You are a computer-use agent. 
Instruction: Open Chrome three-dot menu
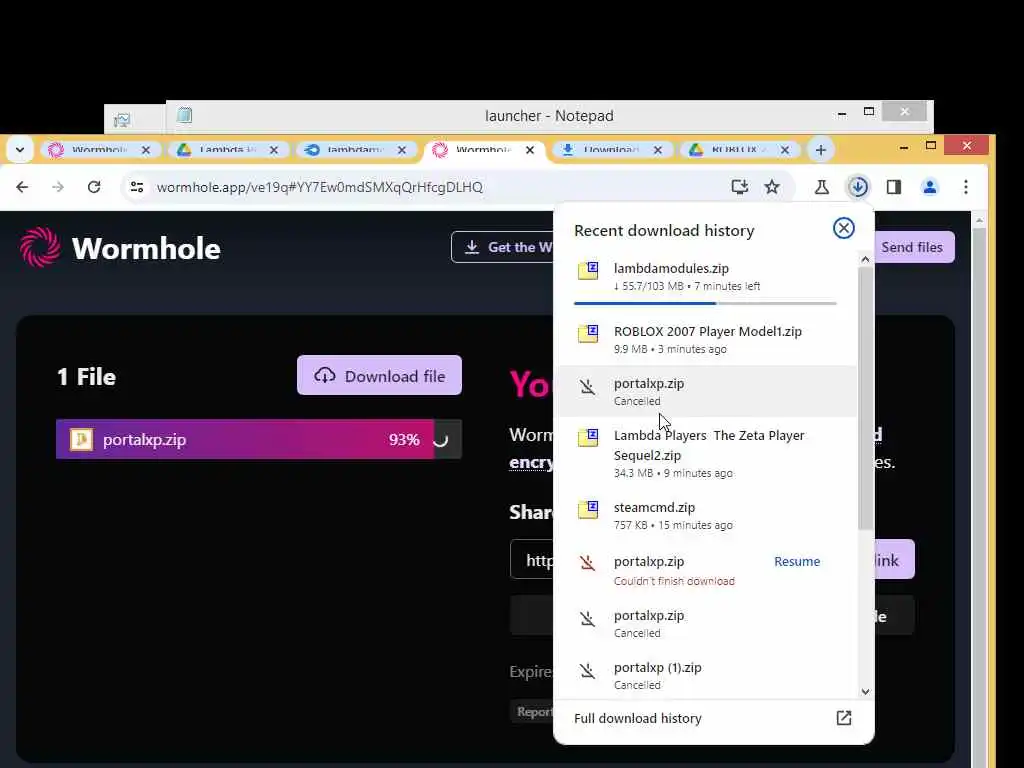coord(966,187)
